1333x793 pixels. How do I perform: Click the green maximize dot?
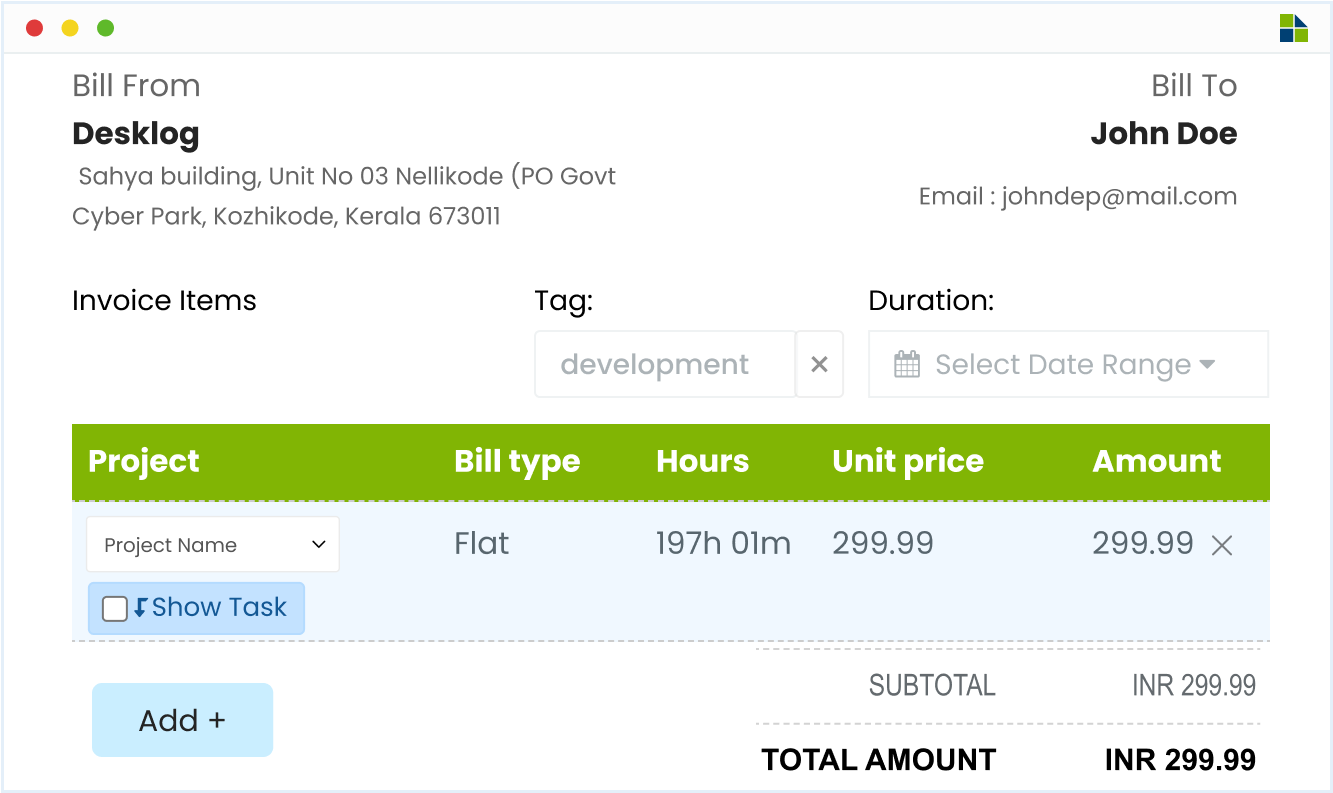click(105, 28)
